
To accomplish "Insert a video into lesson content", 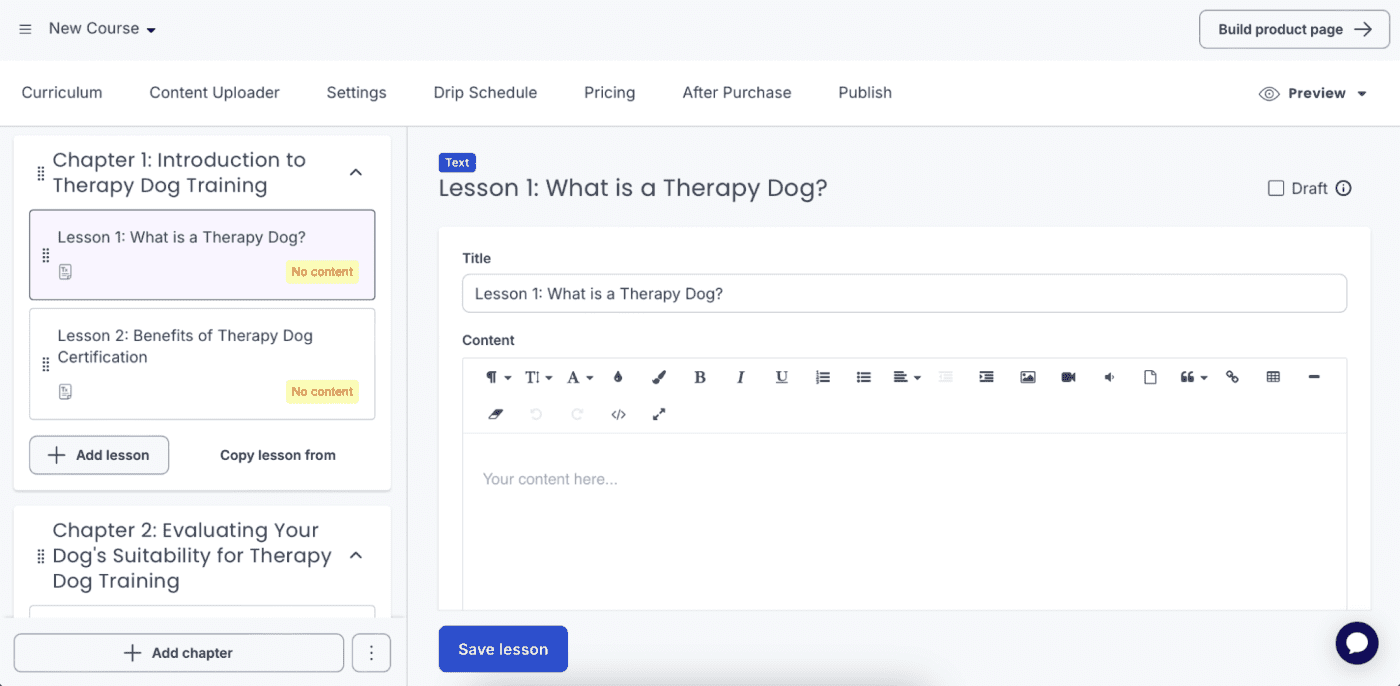I will pyautogui.click(x=1068, y=377).
